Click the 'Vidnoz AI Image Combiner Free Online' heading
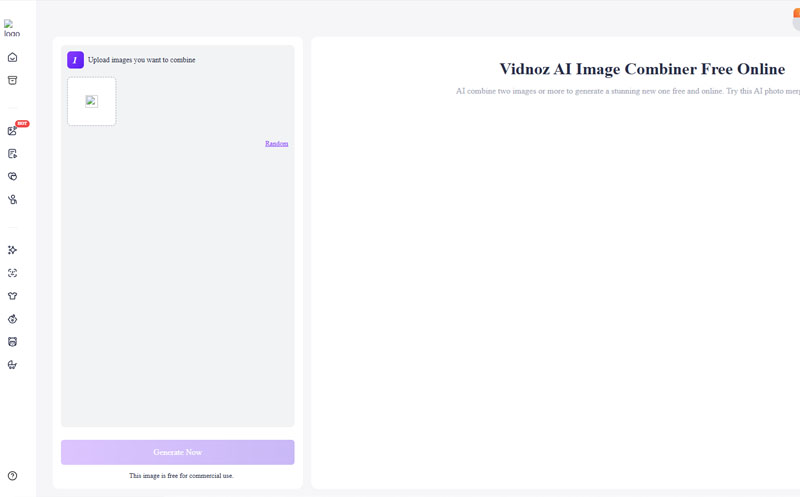The height and width of the screenshot is (497, 800). pos(642,69)
